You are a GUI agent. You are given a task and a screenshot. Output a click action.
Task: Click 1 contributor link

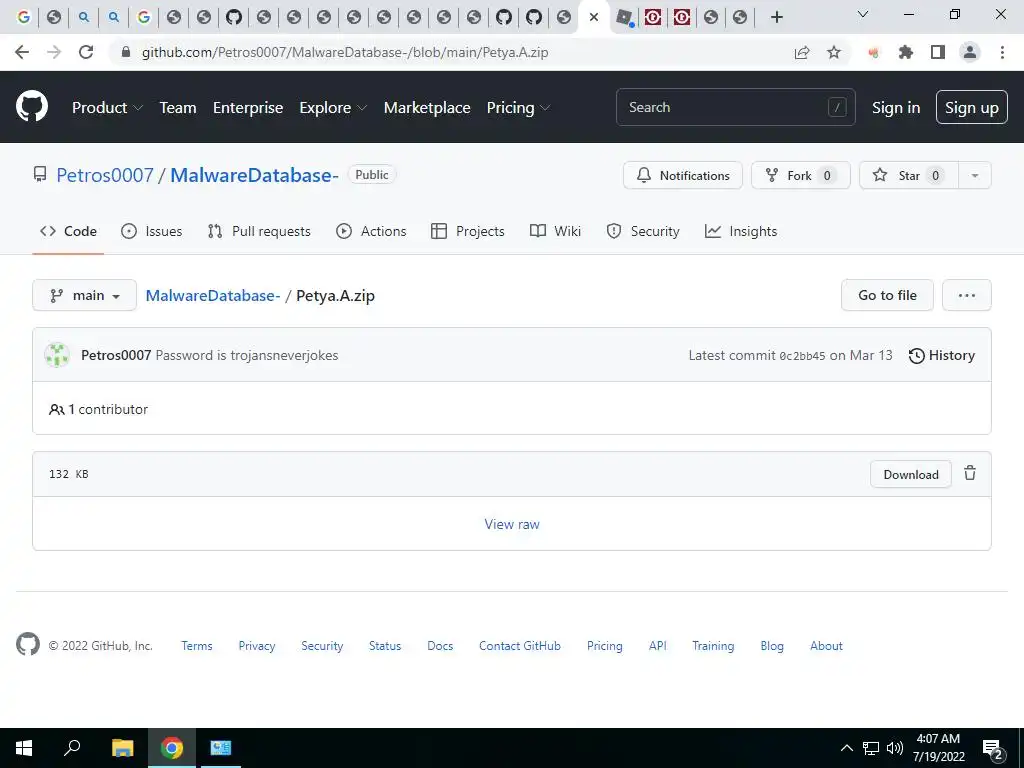pos(99,409)
